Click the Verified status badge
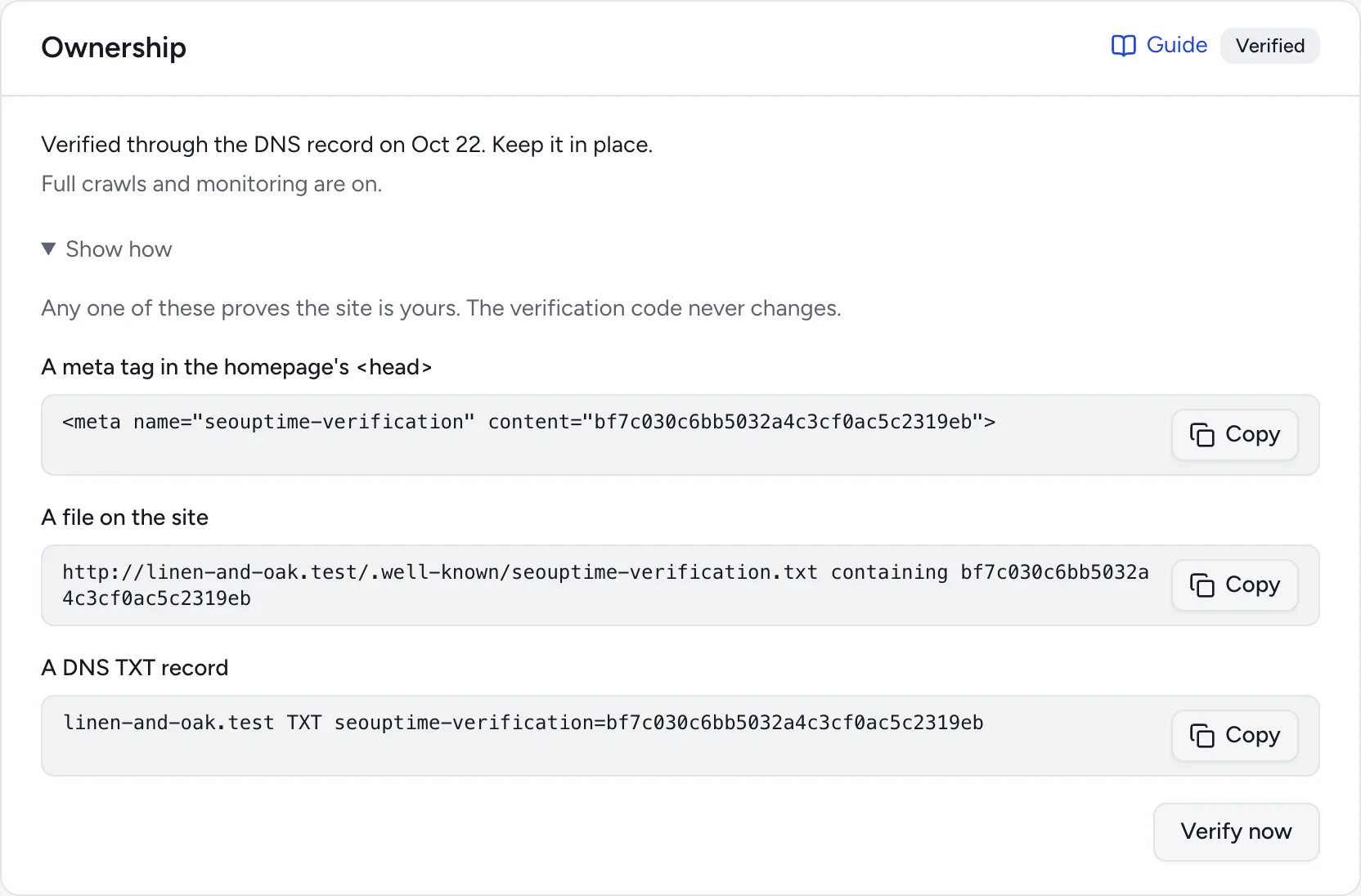This screenshot has width=1361, height=896. (1269, 46)
